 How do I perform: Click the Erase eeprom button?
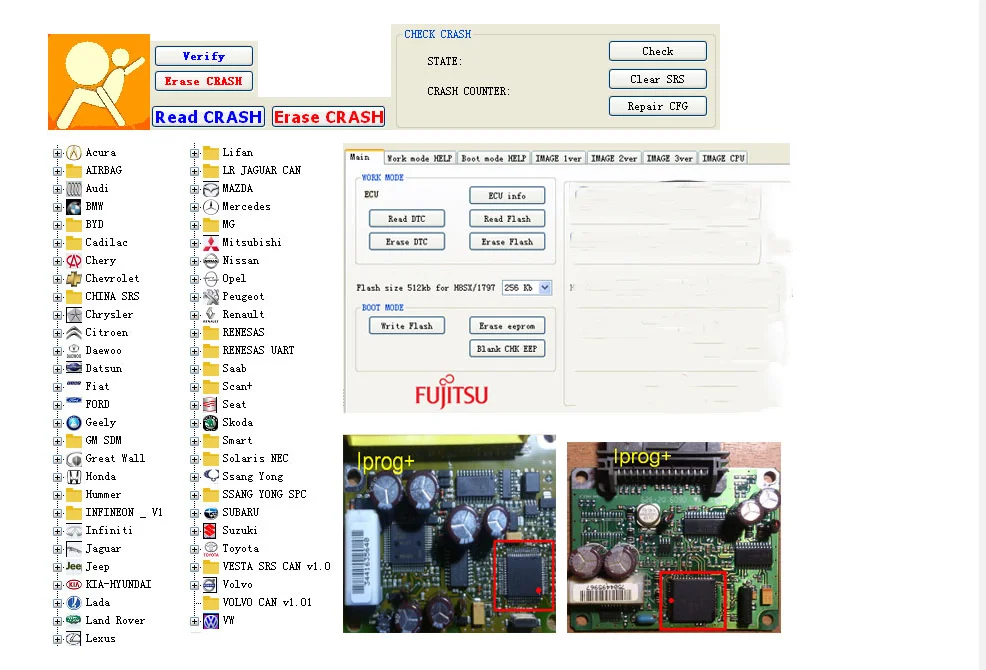(x=507, y=326)
